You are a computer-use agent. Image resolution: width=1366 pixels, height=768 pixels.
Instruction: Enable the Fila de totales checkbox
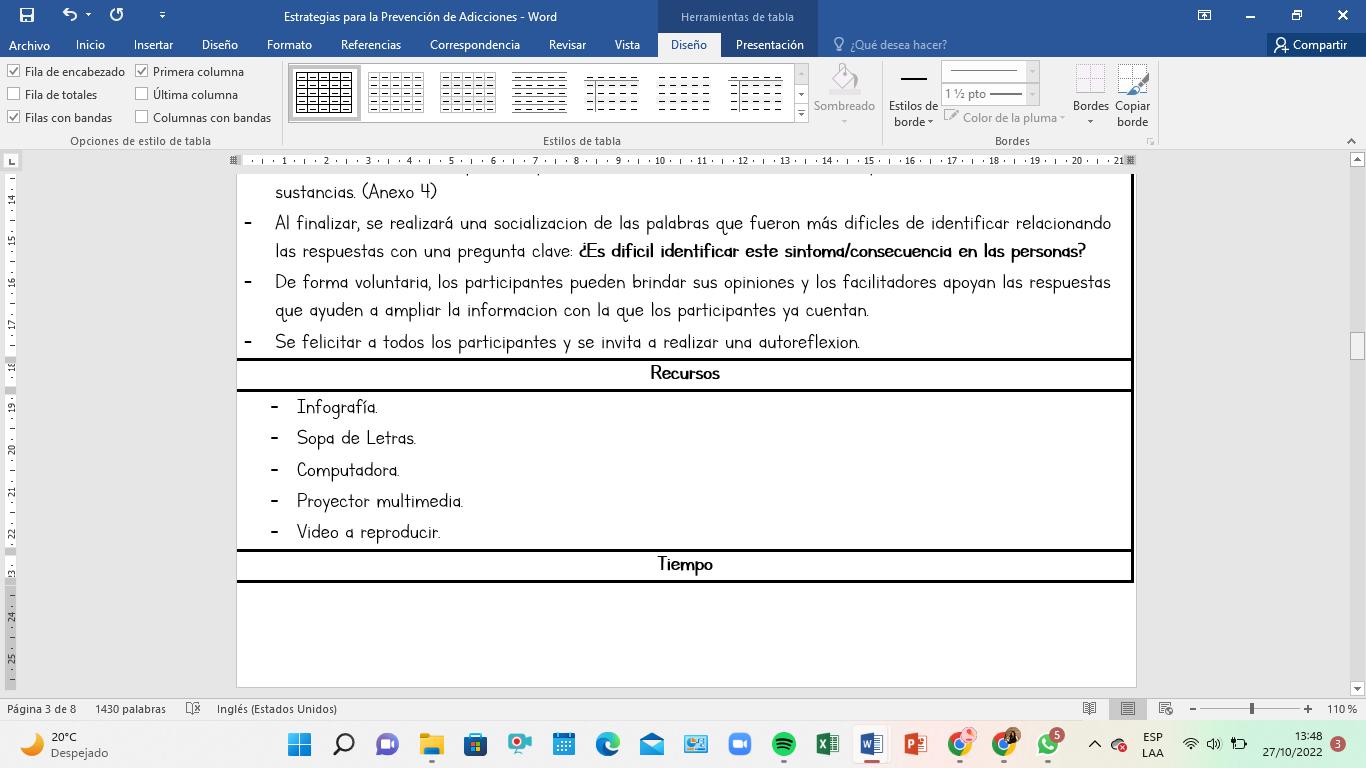(14, 94)
